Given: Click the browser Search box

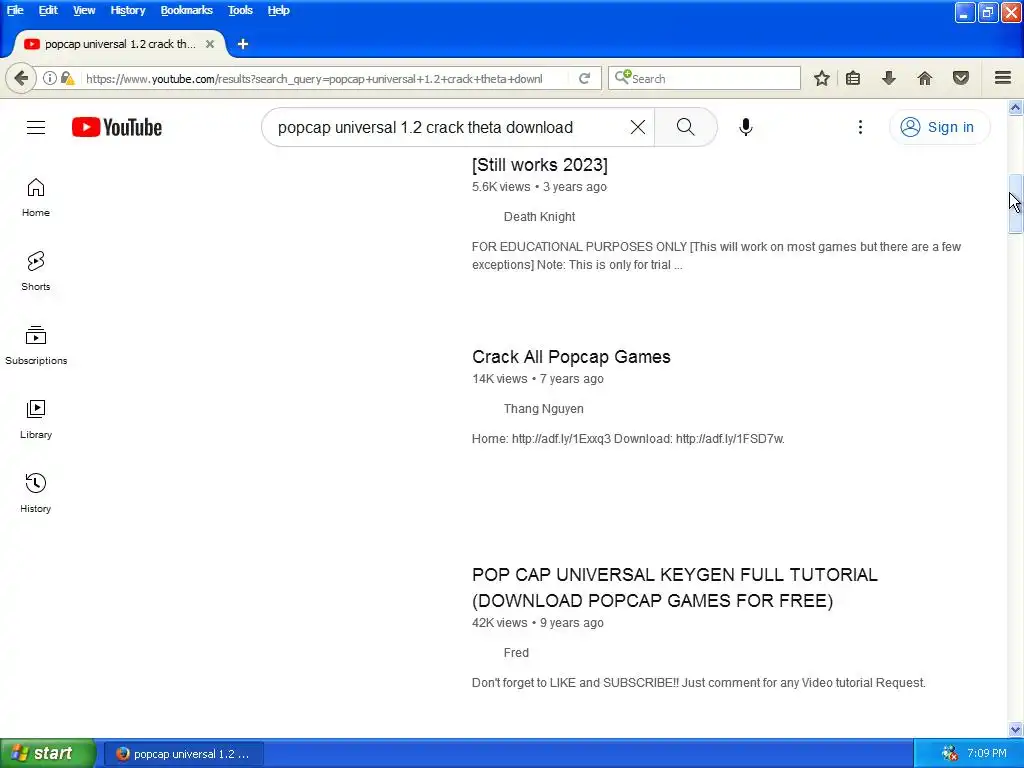Looking at the screenshot, I should 704,78.
